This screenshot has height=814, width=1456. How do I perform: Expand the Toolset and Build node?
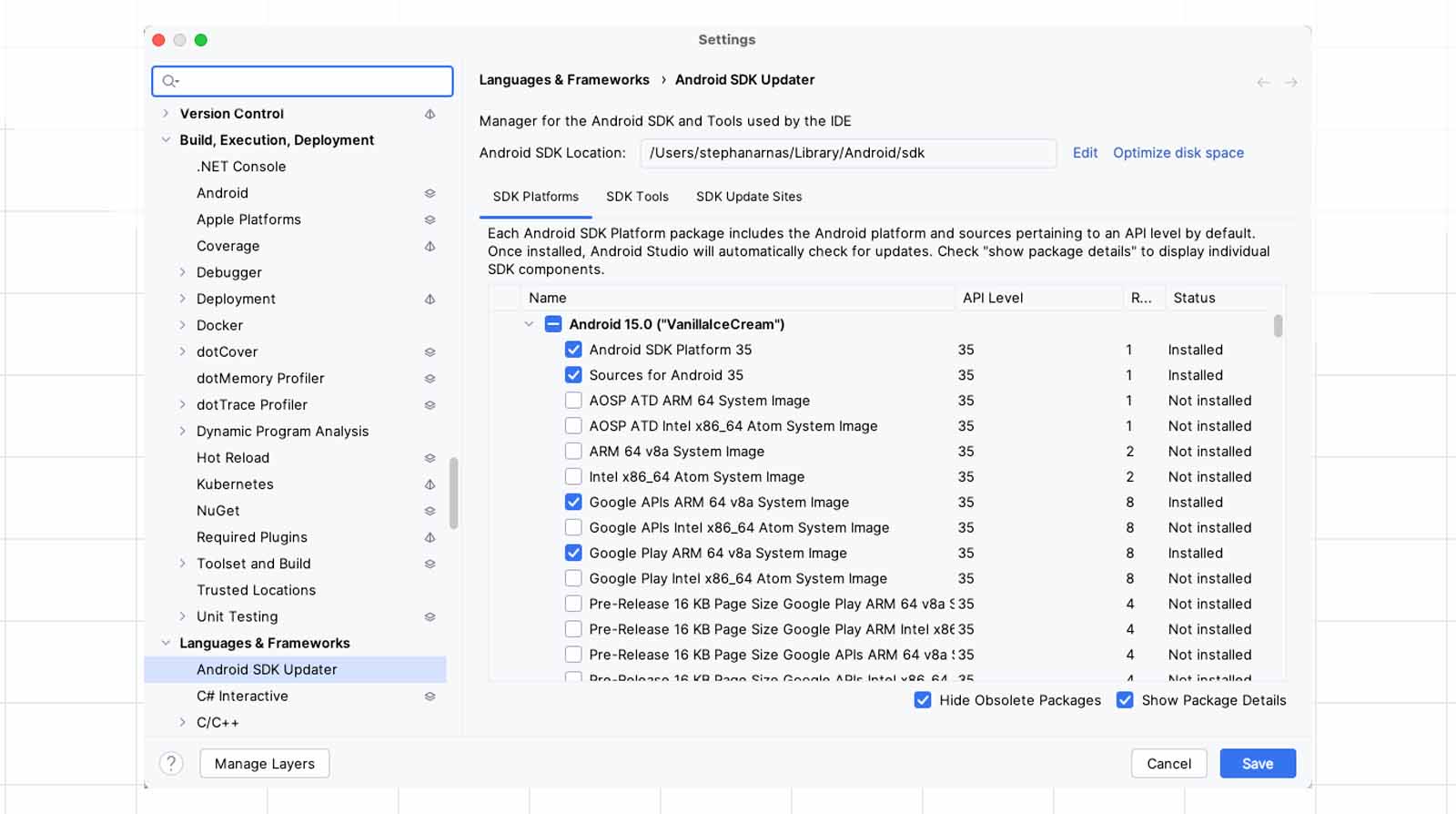click(182, 564)
